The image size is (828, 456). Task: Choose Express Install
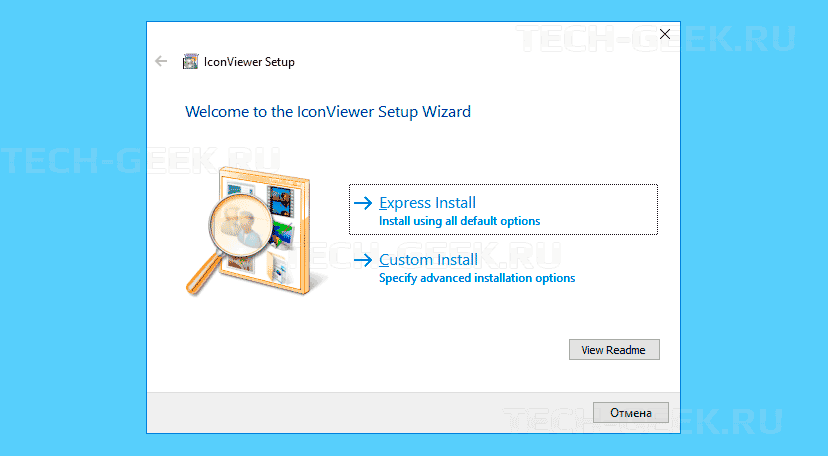(x=427, y=203)
